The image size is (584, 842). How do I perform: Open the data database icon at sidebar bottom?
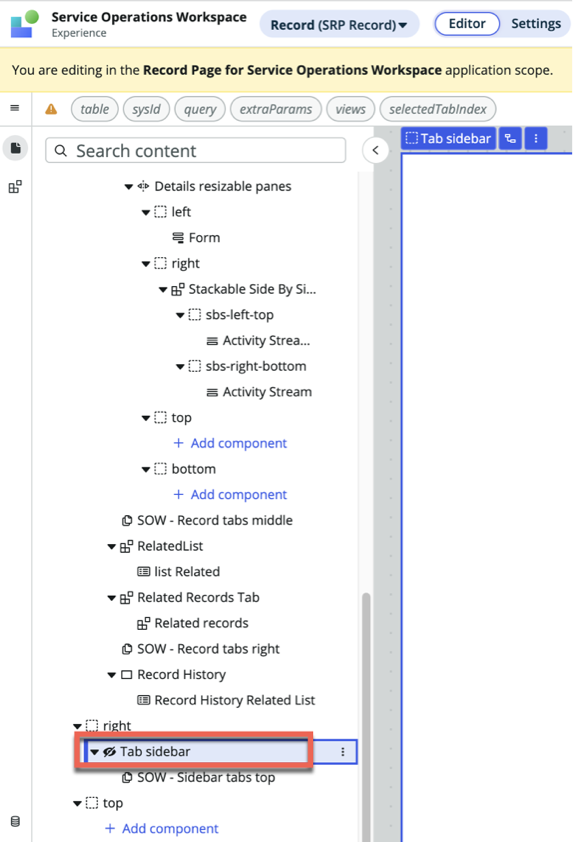click(x=15, y=821)
